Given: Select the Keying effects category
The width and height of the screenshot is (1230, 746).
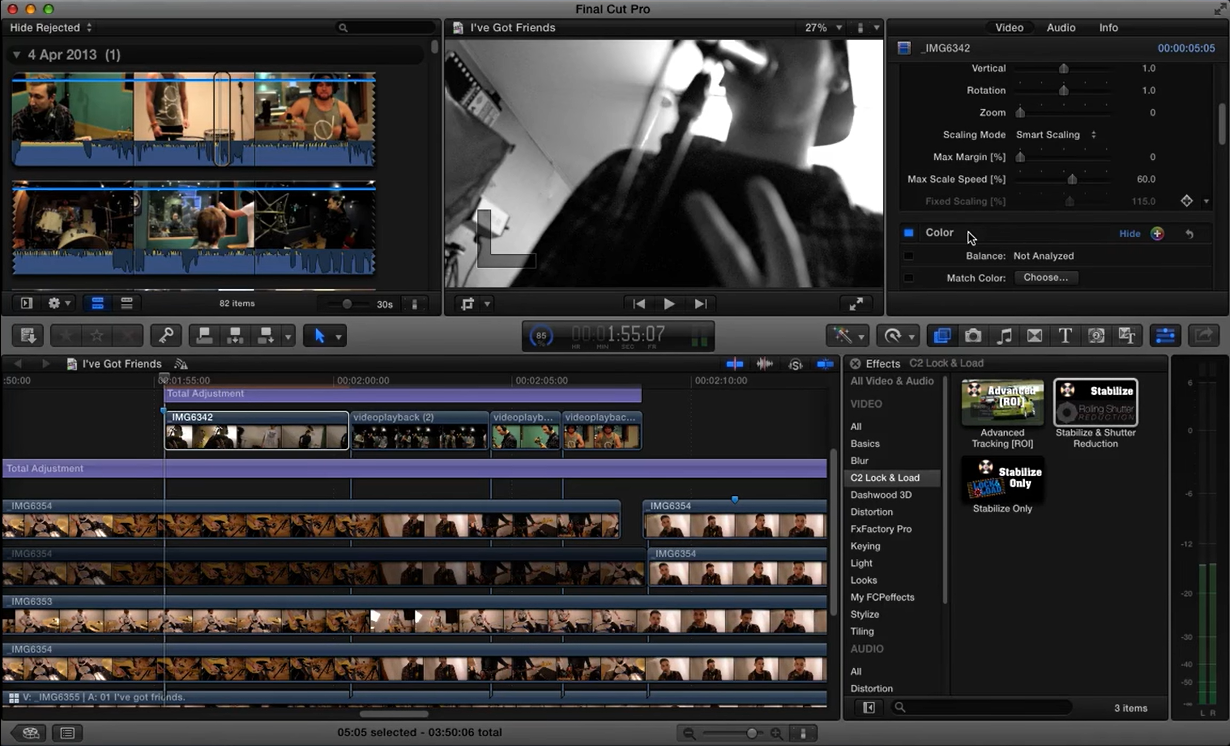Looking at the screenshot, I should coord(866,546).
